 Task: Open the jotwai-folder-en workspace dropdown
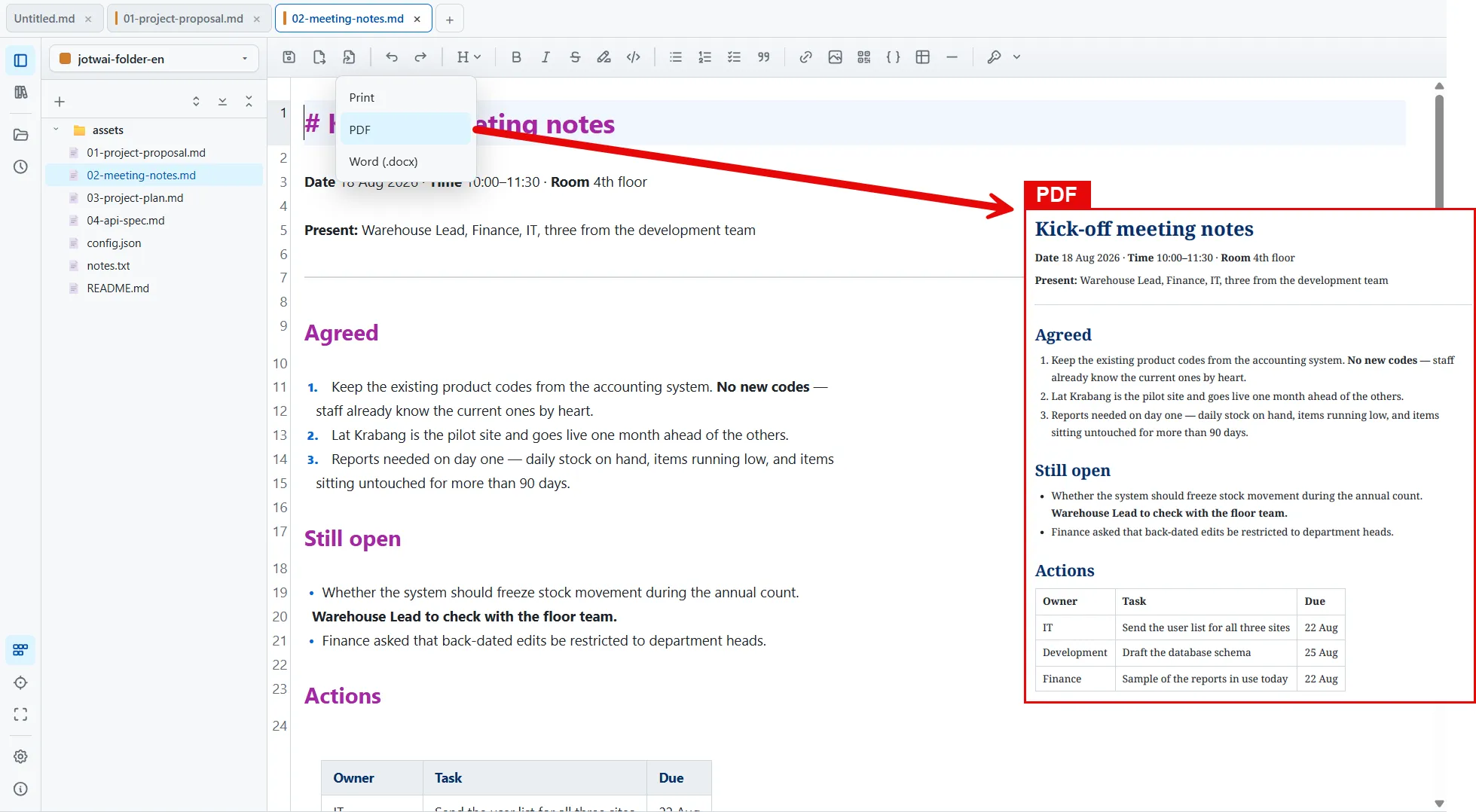[154, 59]
